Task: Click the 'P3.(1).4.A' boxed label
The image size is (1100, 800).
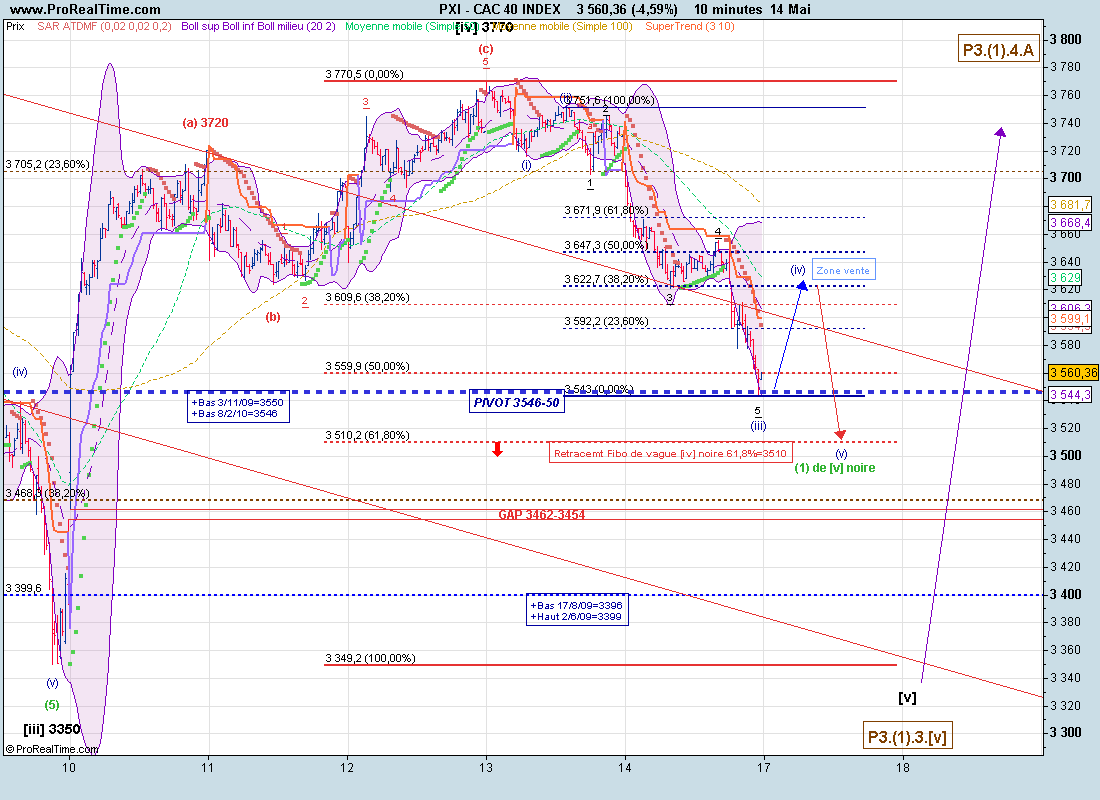Action: (x=998, y=50)
